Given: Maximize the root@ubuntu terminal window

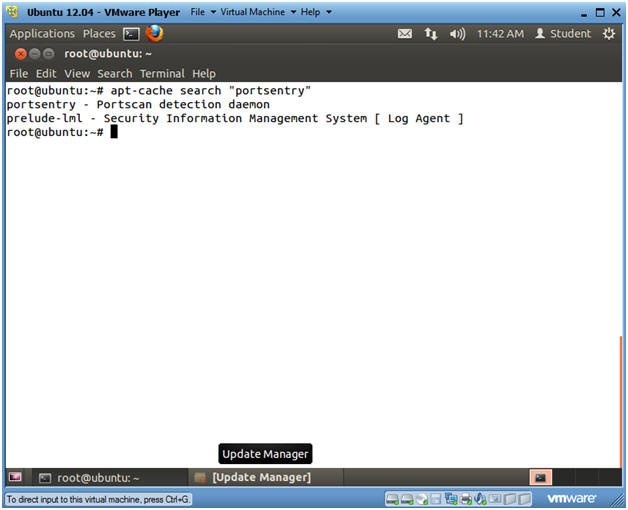Looking at the screenshot, I should coord(48,54).
